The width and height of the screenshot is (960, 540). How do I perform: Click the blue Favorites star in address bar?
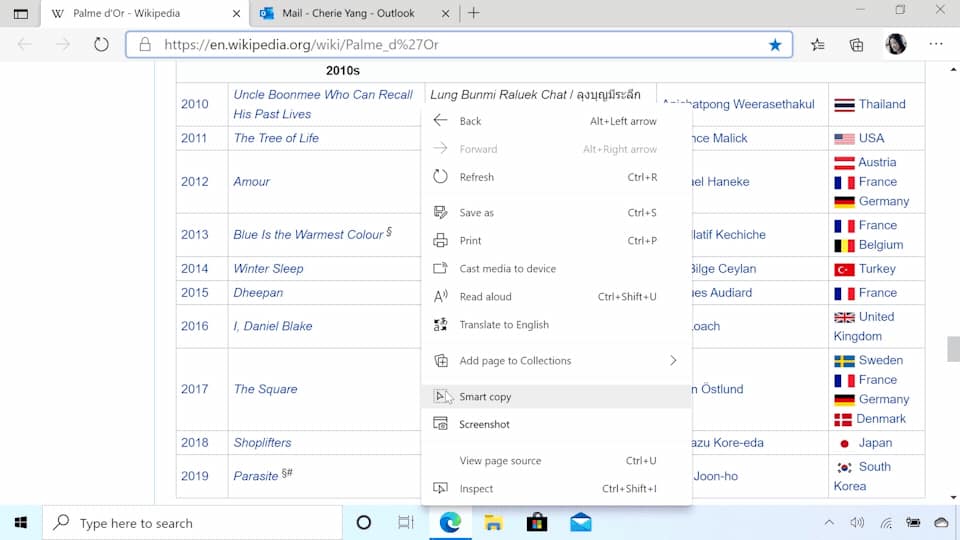(775, 45)
